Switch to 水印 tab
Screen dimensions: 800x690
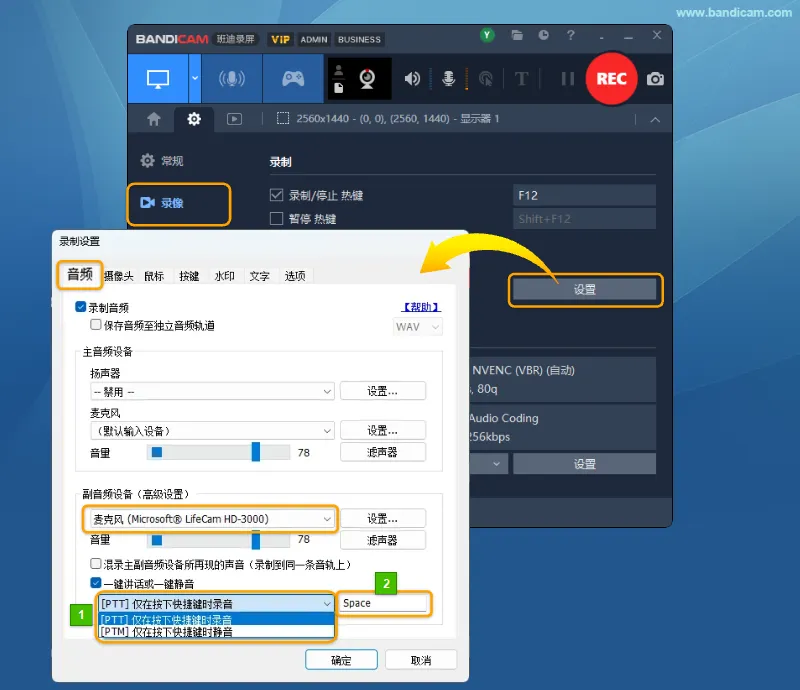click(224, 276)
